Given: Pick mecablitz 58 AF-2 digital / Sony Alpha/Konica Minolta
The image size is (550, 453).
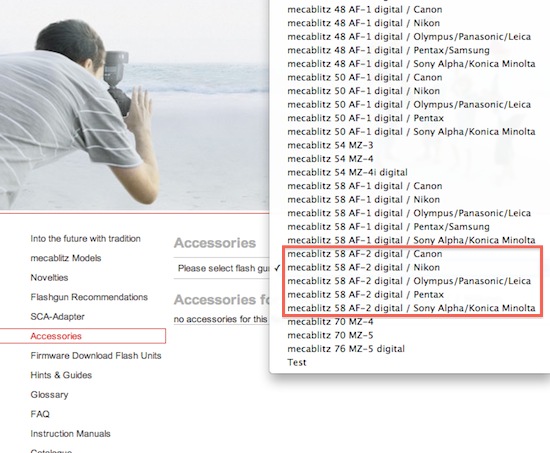Looking at the screenshot, I should click(x=411, y=308).
